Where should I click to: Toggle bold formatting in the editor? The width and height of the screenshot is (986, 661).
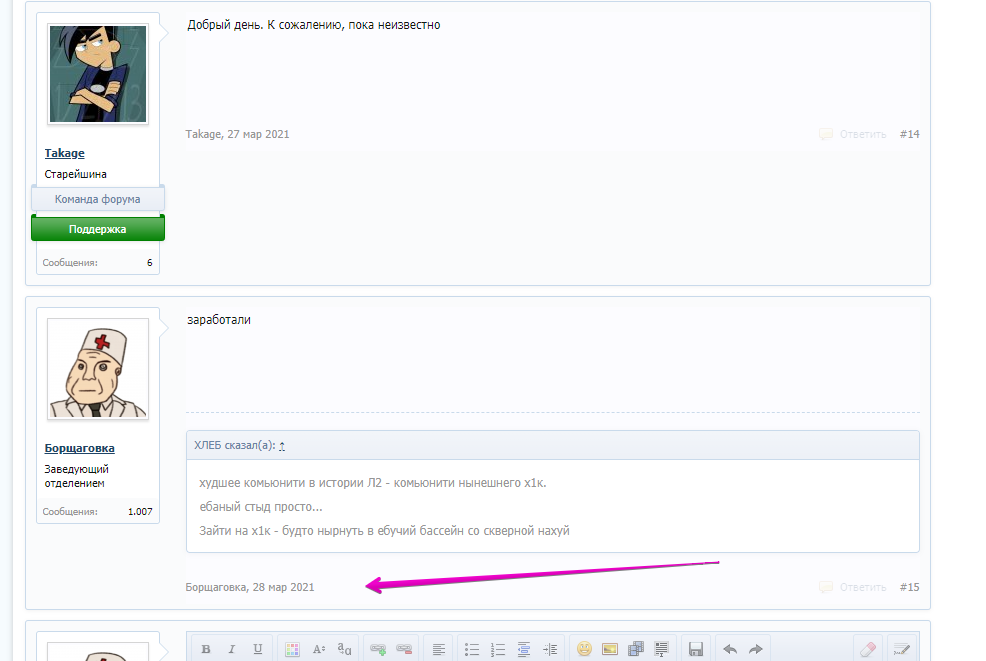206,649
